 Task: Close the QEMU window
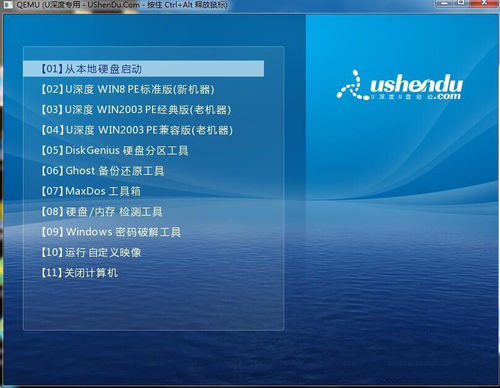[x=484, y=3]
